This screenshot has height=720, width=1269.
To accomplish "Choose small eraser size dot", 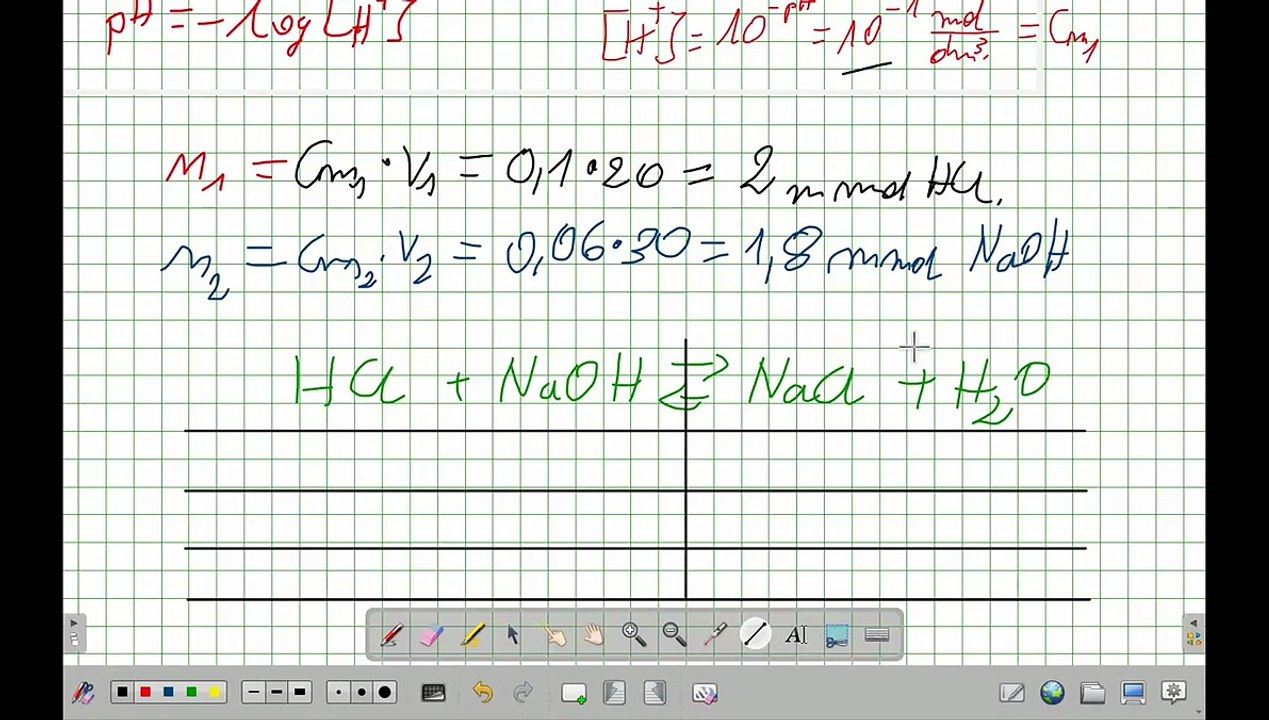I will [339, 692].
